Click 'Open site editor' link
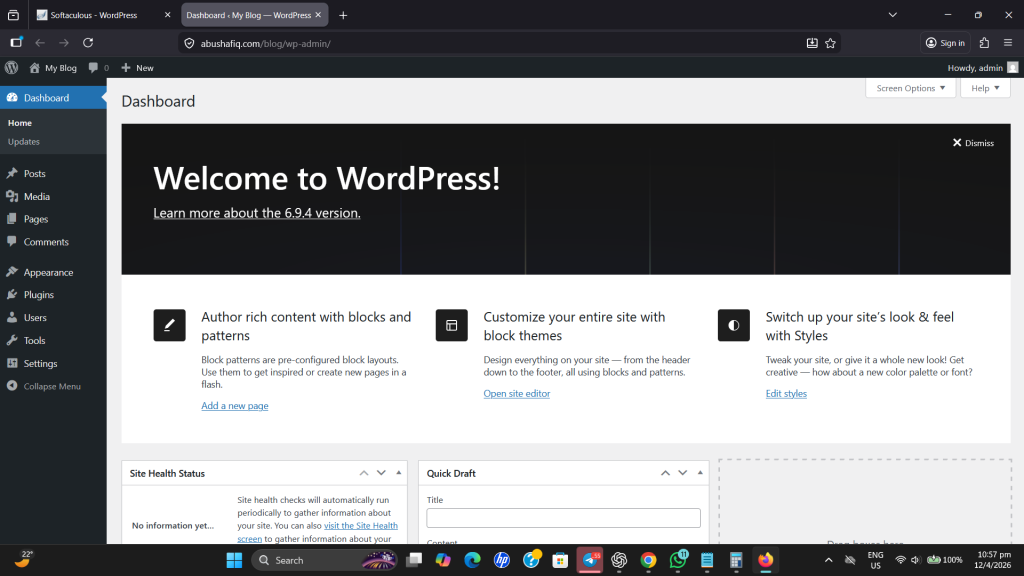 coord(517,394)
